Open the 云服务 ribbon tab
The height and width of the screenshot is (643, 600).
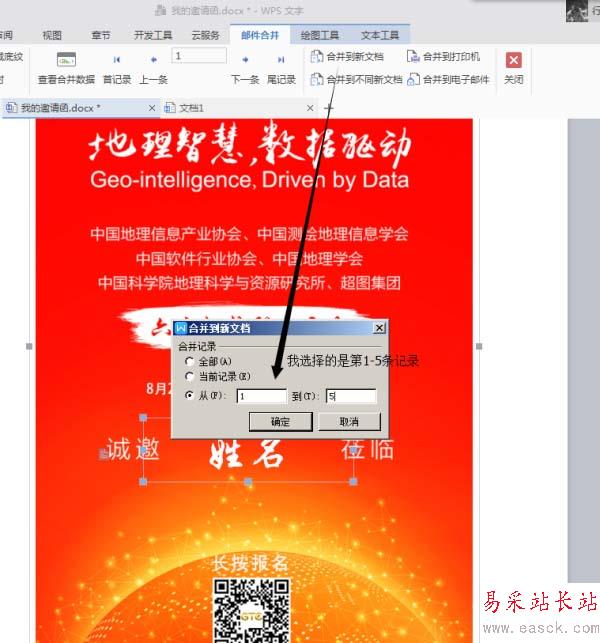coord(205,35)
